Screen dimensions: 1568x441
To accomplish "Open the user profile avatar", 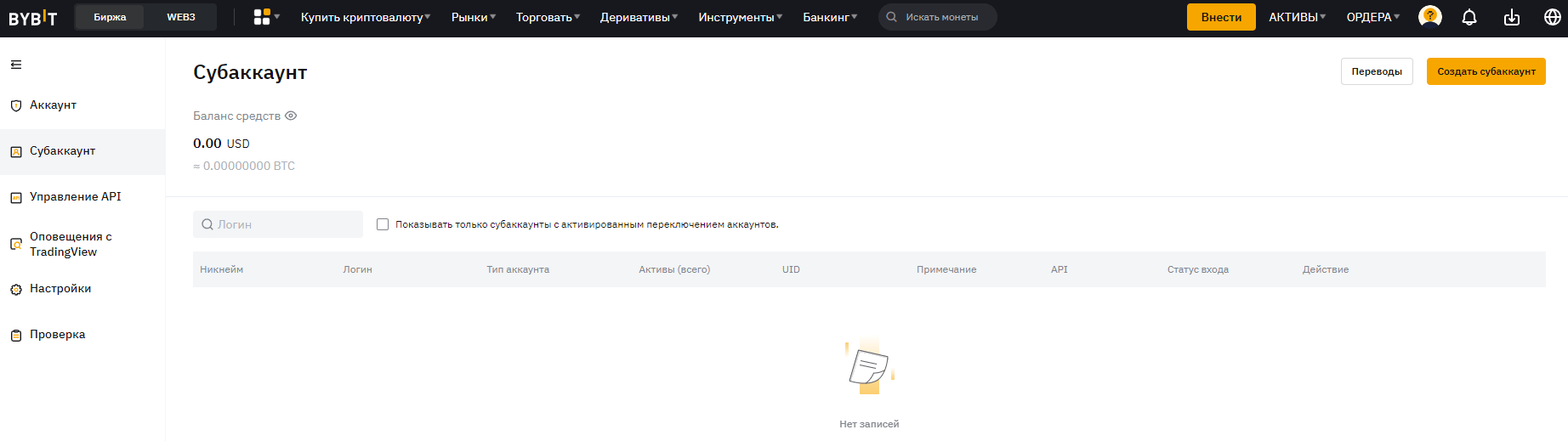I will [x=1430, y=17].
